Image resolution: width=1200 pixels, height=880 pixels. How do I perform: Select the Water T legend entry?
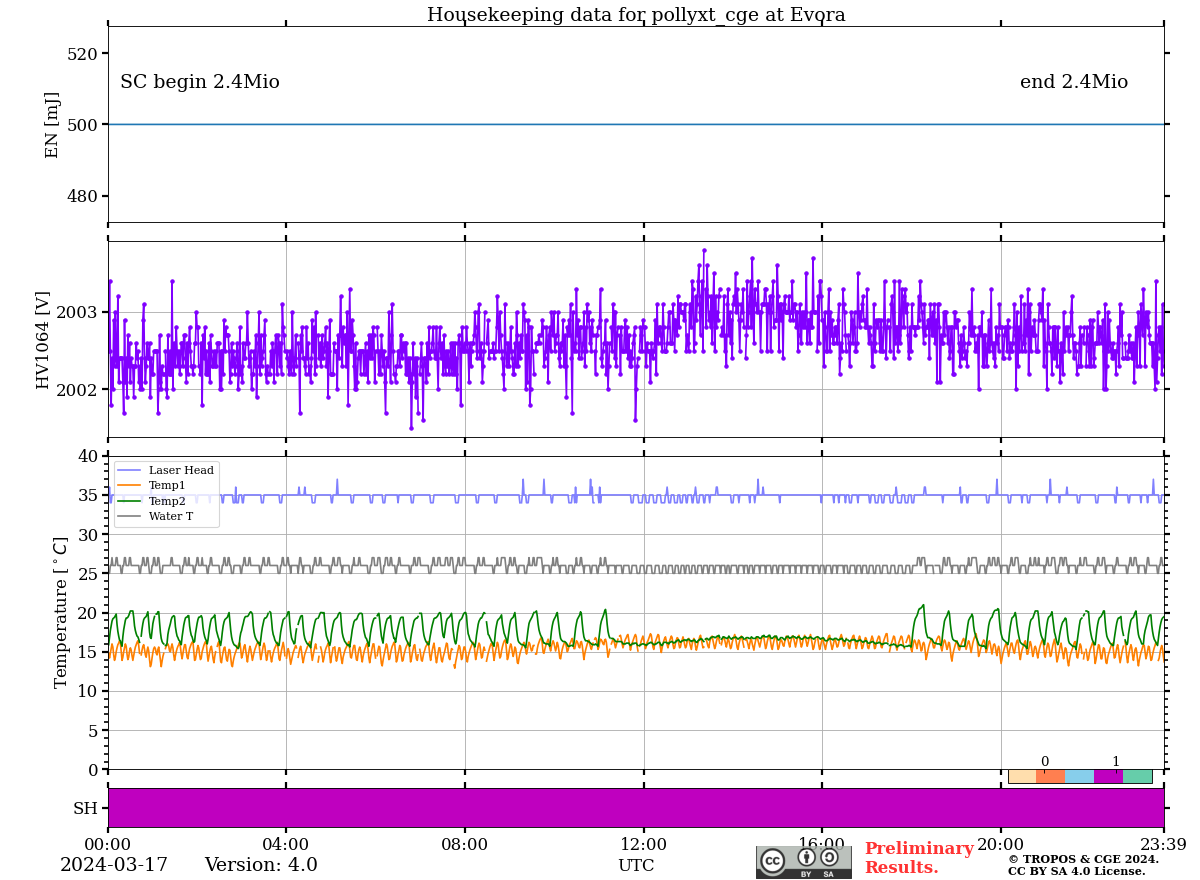point(155,517)
